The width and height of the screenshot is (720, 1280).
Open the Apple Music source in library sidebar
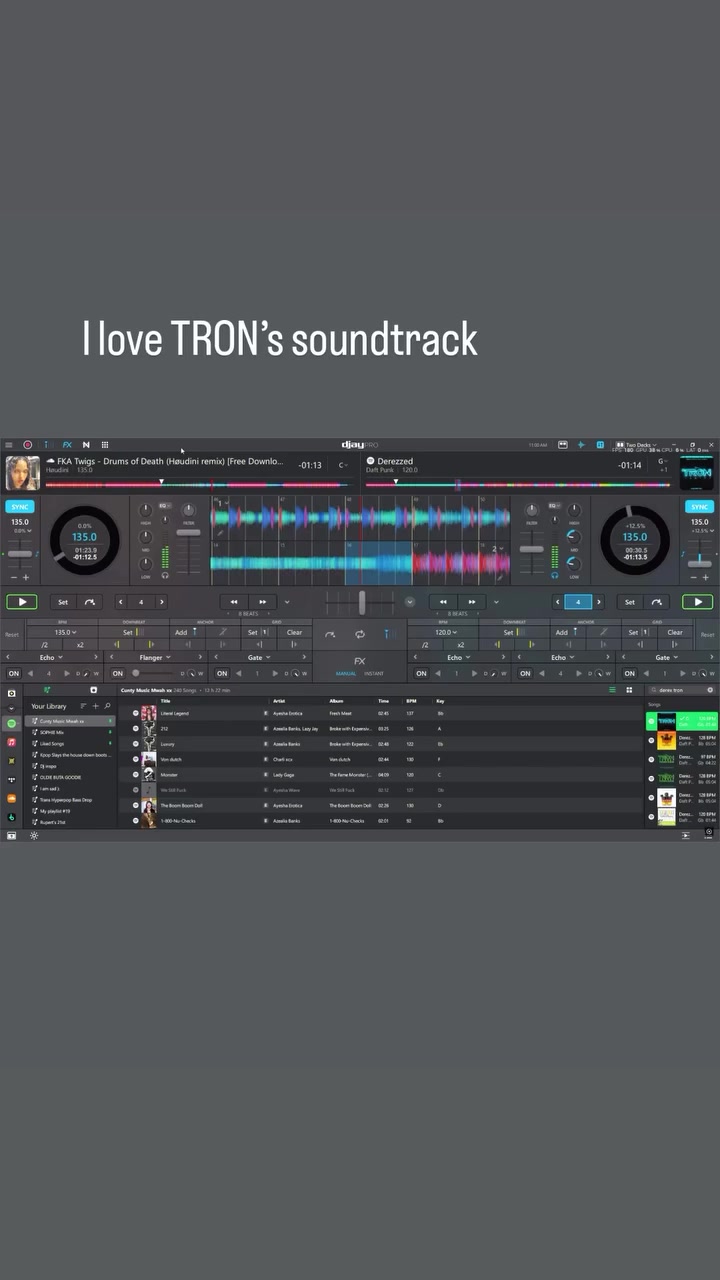pos(12,742)
